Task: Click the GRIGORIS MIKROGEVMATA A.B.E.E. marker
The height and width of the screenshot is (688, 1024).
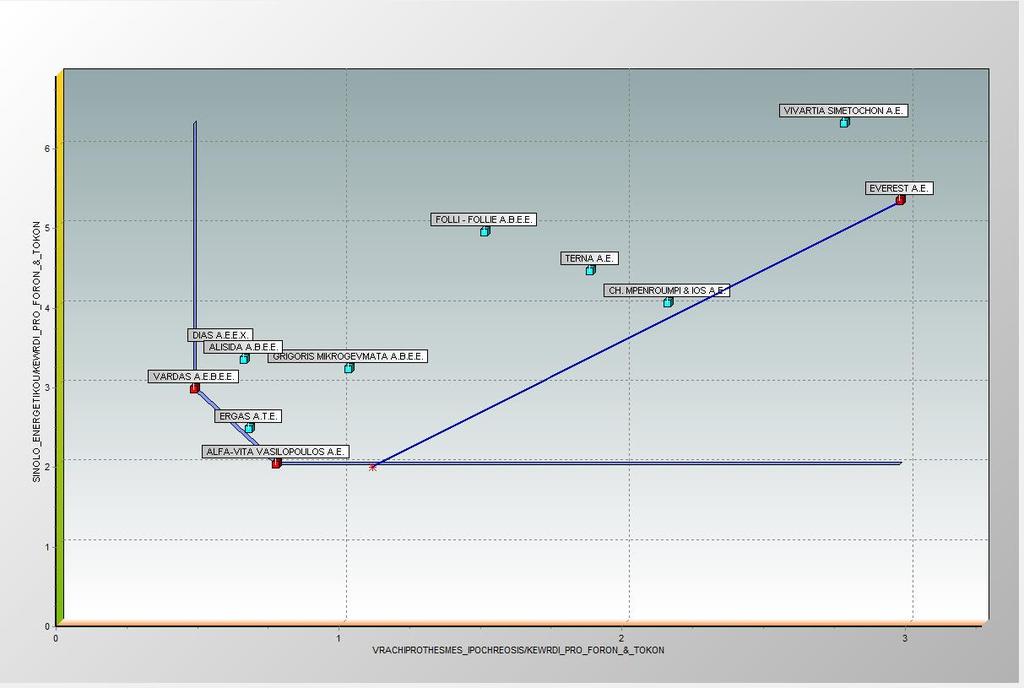Action: point(349,367)
